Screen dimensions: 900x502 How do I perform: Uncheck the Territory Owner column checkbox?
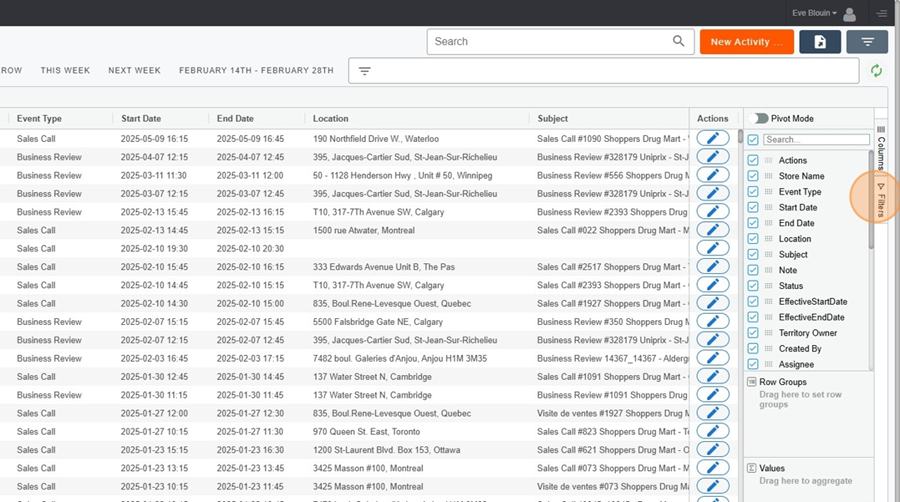pyautogui.click(x=753, y=333)
